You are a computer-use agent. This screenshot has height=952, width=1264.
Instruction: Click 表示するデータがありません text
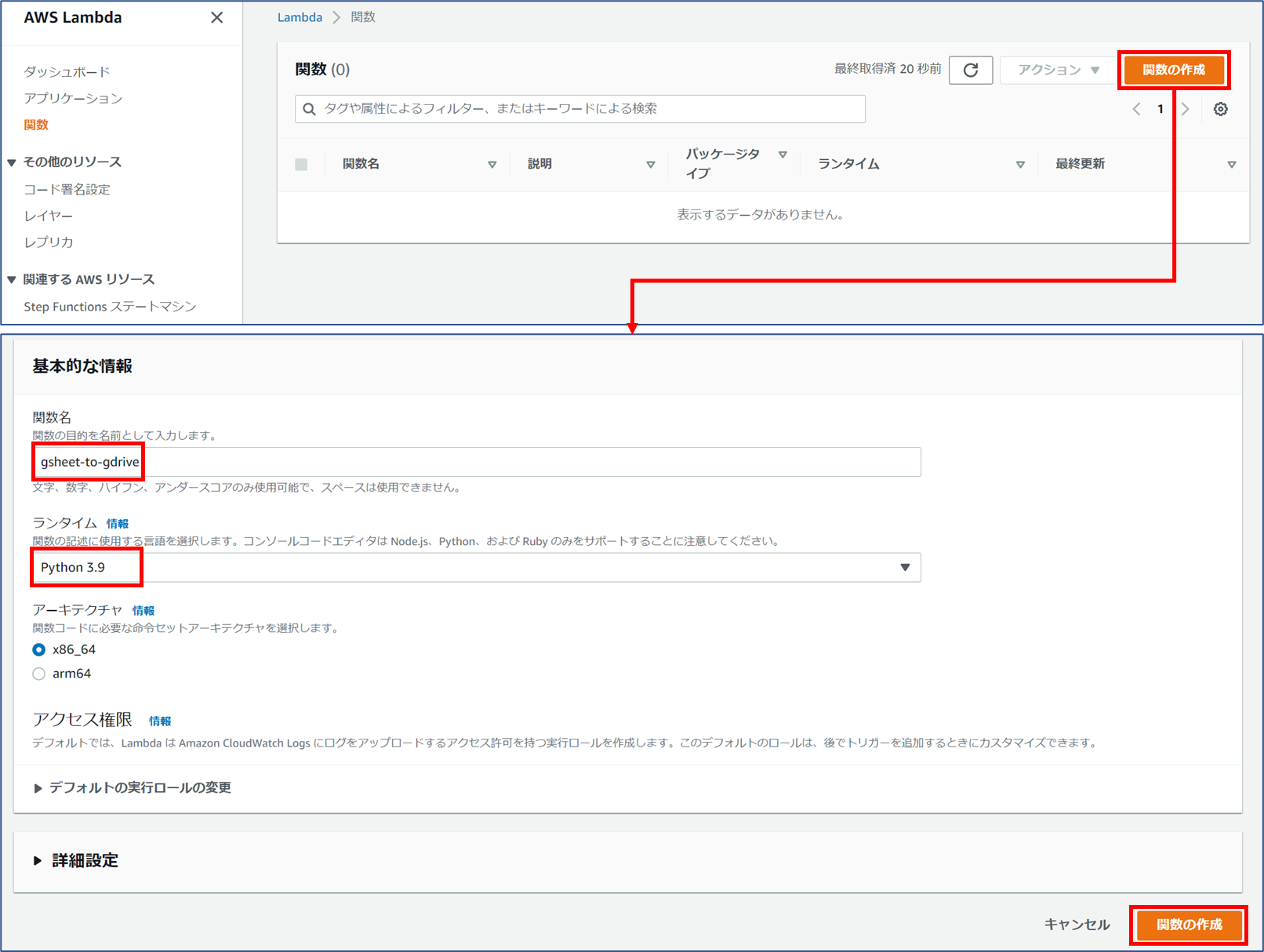(761, 214)
